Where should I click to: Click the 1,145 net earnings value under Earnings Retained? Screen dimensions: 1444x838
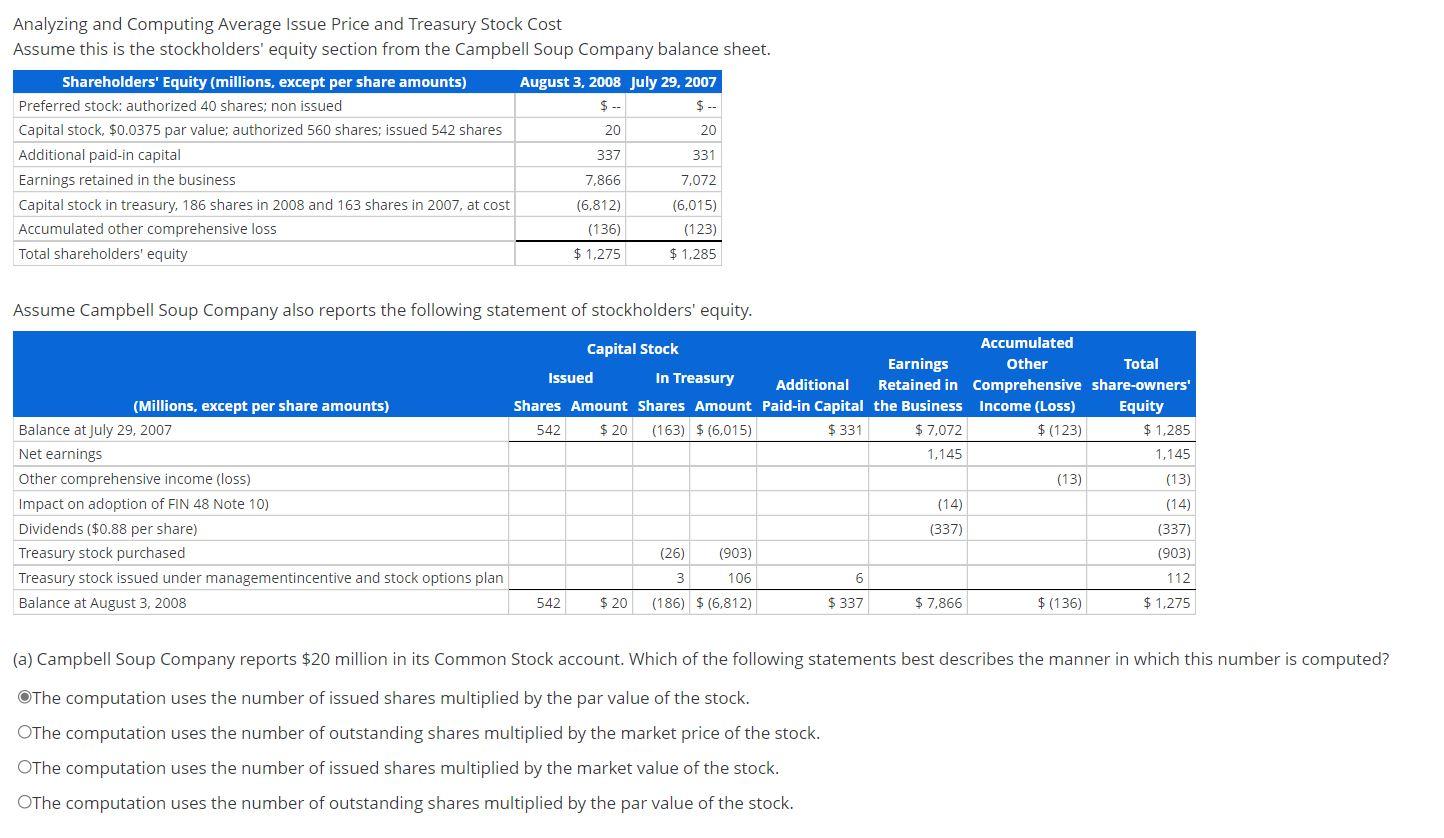point(944,454)
